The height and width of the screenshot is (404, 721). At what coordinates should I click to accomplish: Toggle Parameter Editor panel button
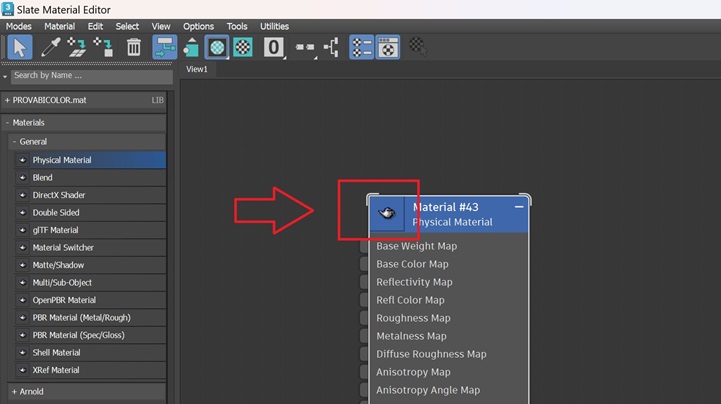[x=388, y=47]
